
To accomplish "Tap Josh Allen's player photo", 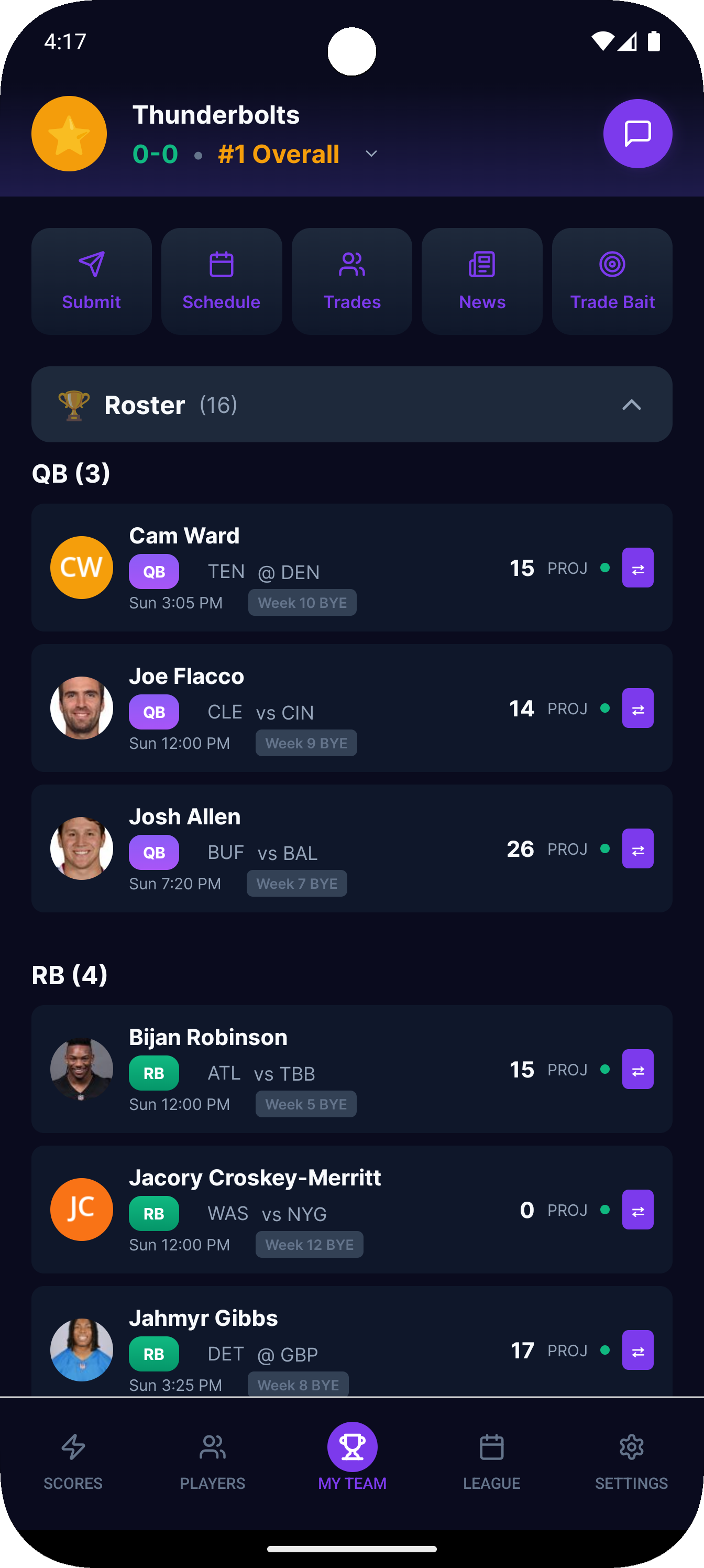I will point(82,848).
